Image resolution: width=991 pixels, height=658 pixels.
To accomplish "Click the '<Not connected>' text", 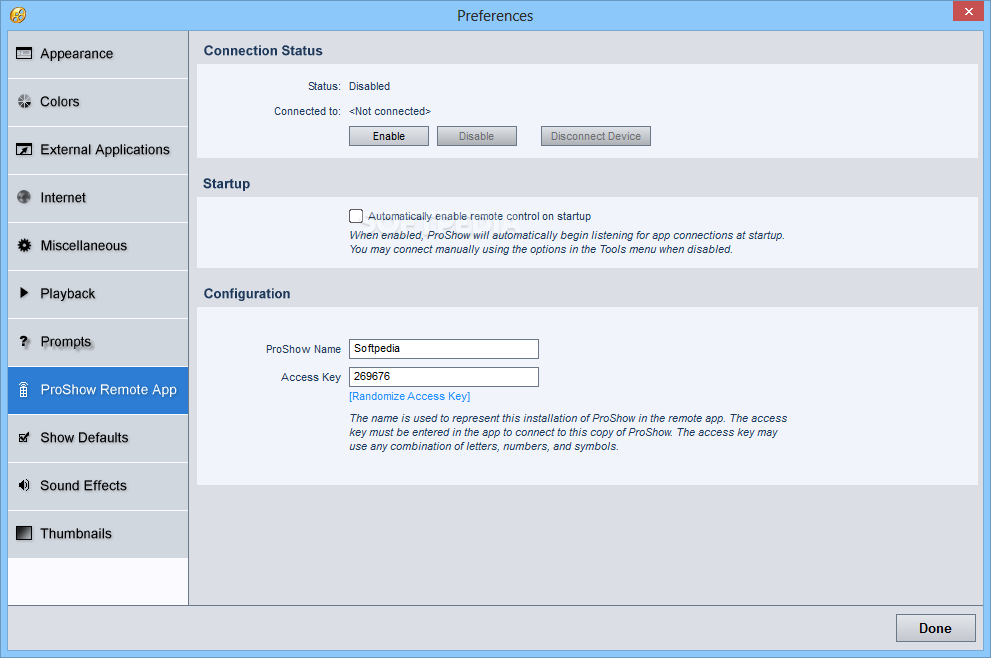I will (390, 111).
